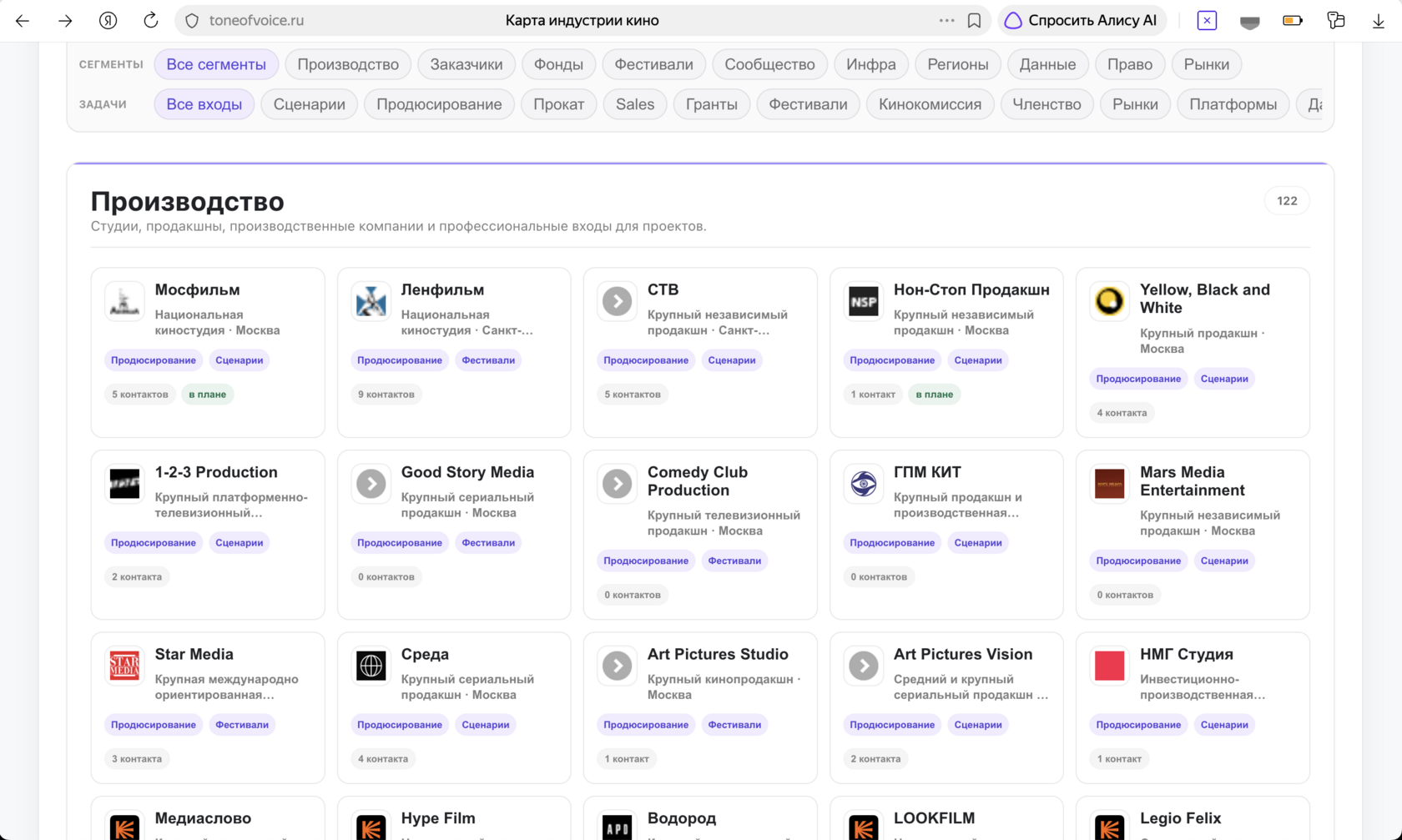Screen dimensions: 1402x840
Task: Toggle the Прокат task filter chip
Action: [x=559, y=104]
